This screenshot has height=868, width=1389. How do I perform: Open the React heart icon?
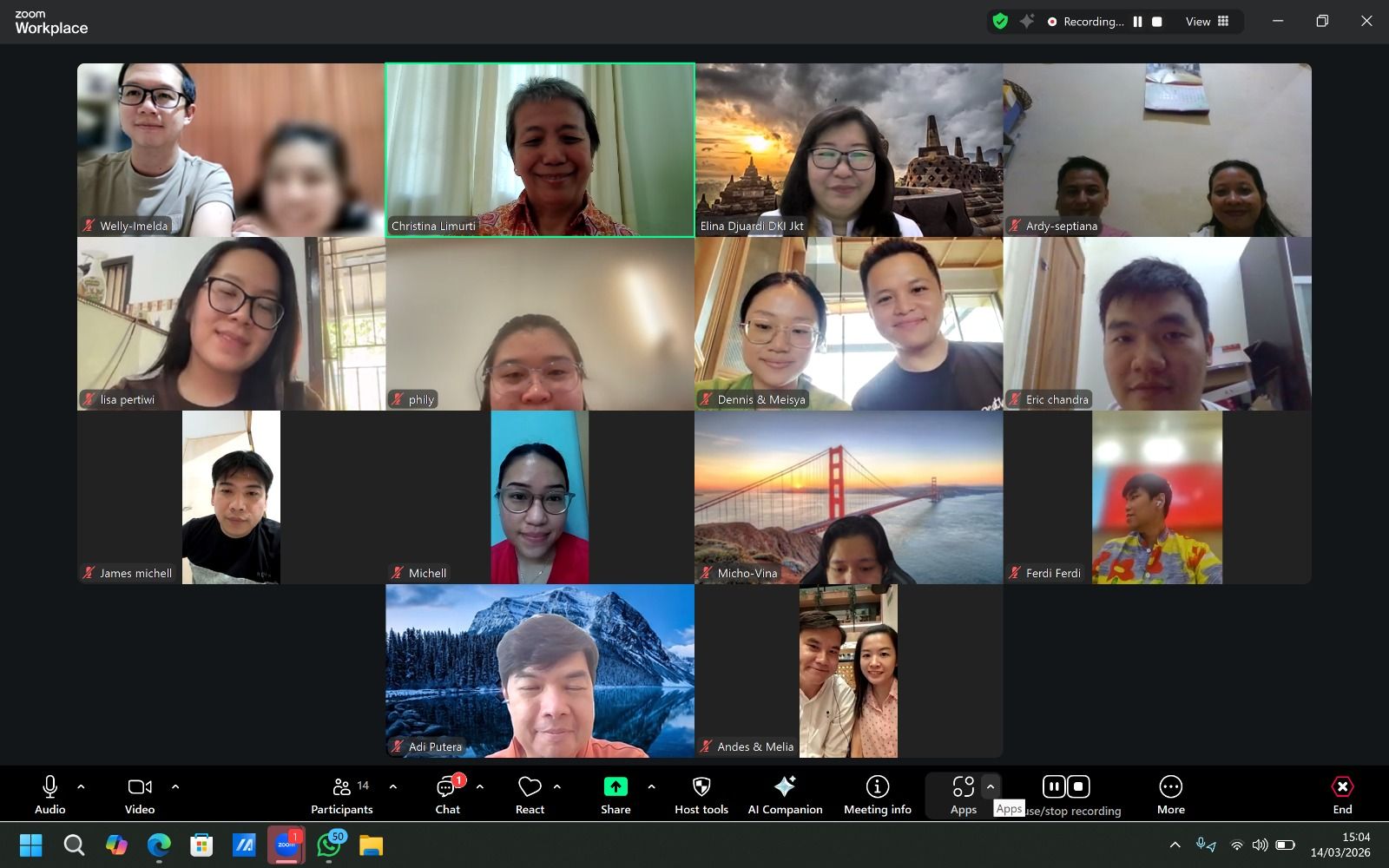click(x=530, y=787)
